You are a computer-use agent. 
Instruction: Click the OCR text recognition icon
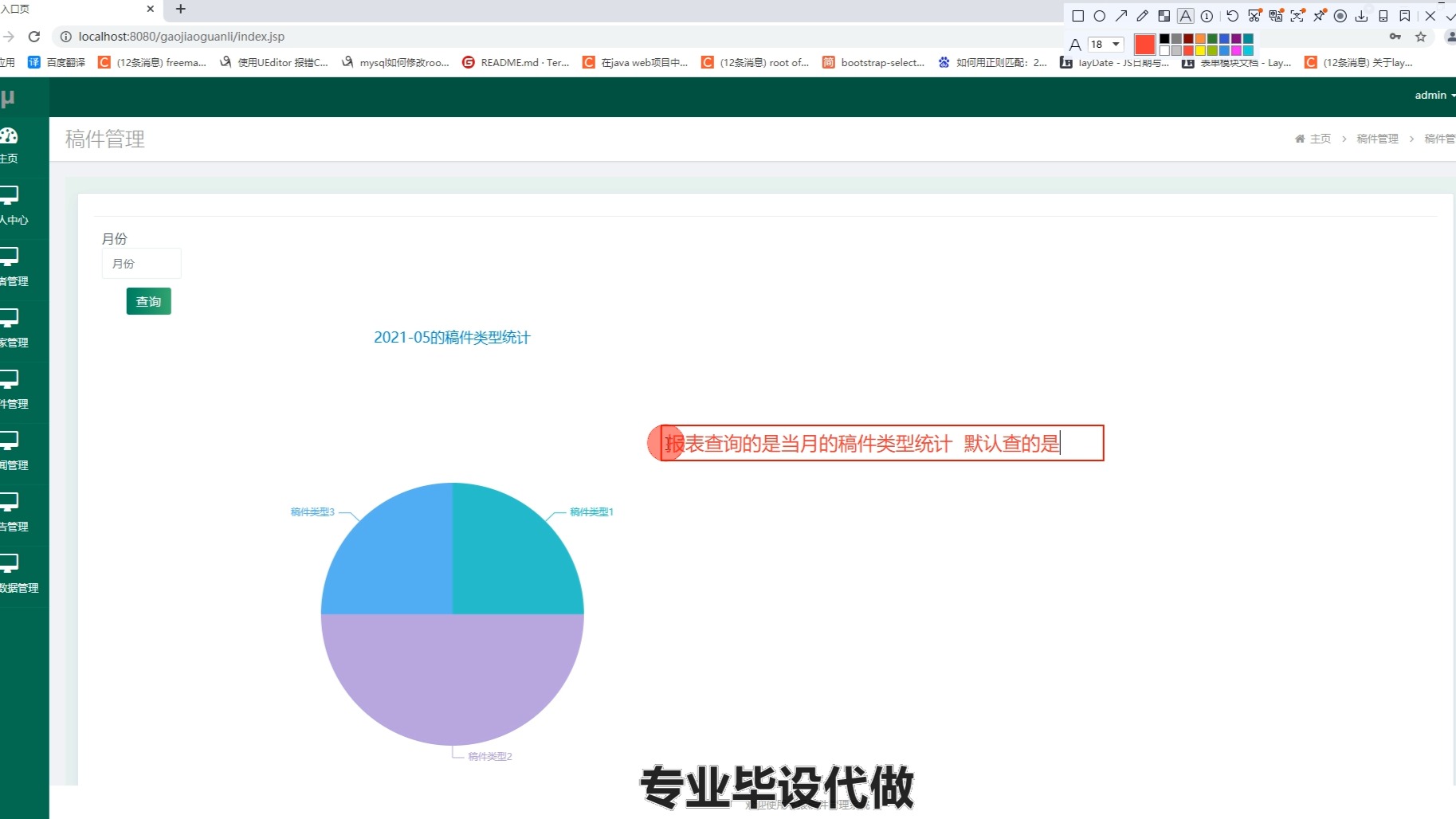(x=1297, y=16)
